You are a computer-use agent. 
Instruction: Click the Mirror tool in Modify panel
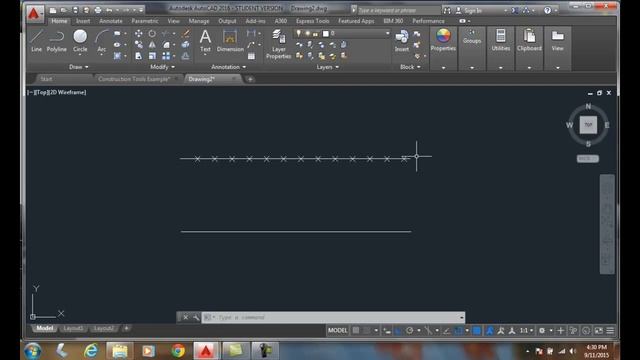pyautogui.click(x=152, y=45)
